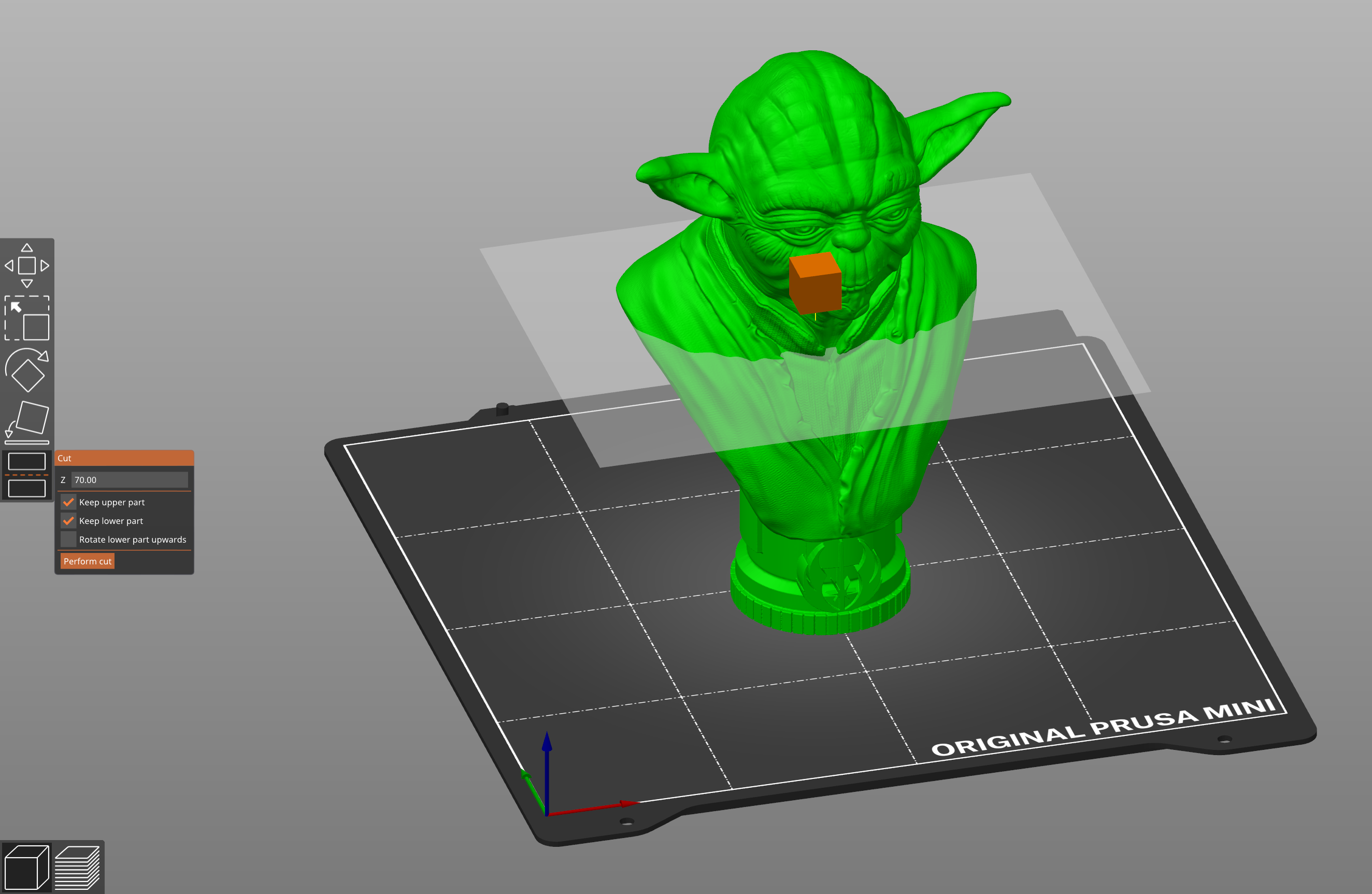Enable Rotate lower part upwards
Image resolution: width=1372 pixels, height=894 pixels.
(68, 540)
